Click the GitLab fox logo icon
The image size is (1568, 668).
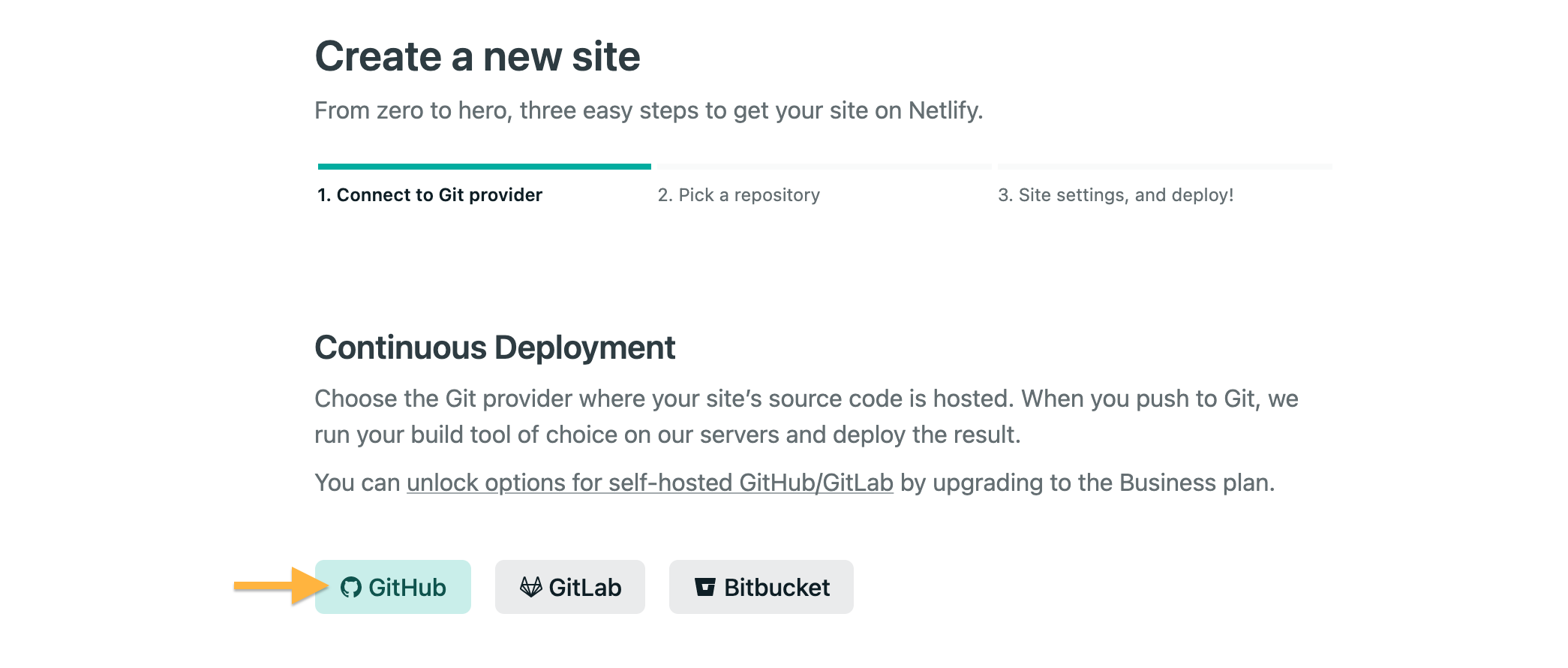(531, 587)
